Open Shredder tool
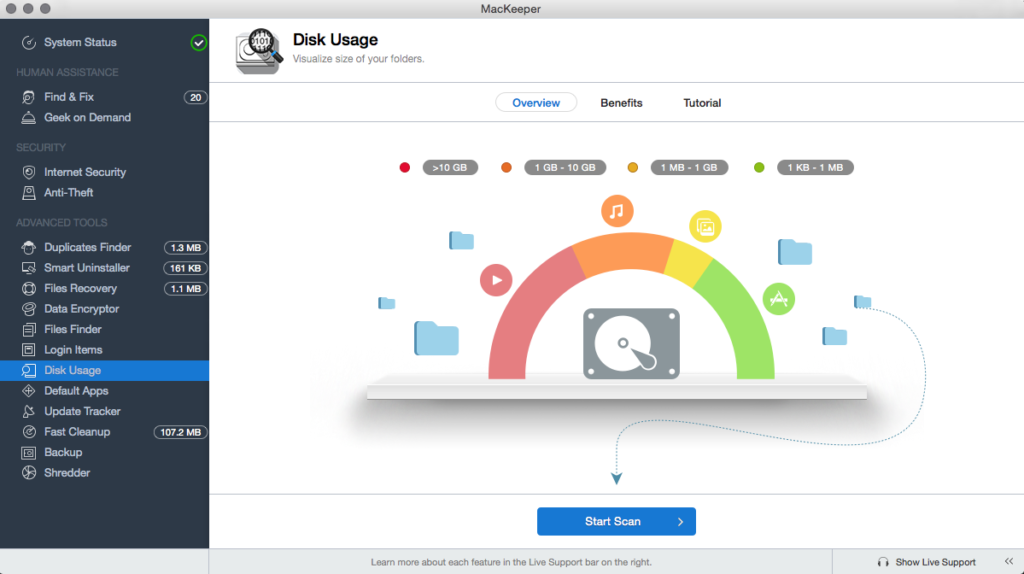This screenshot has width=1024, height=574. click(67, 473)
